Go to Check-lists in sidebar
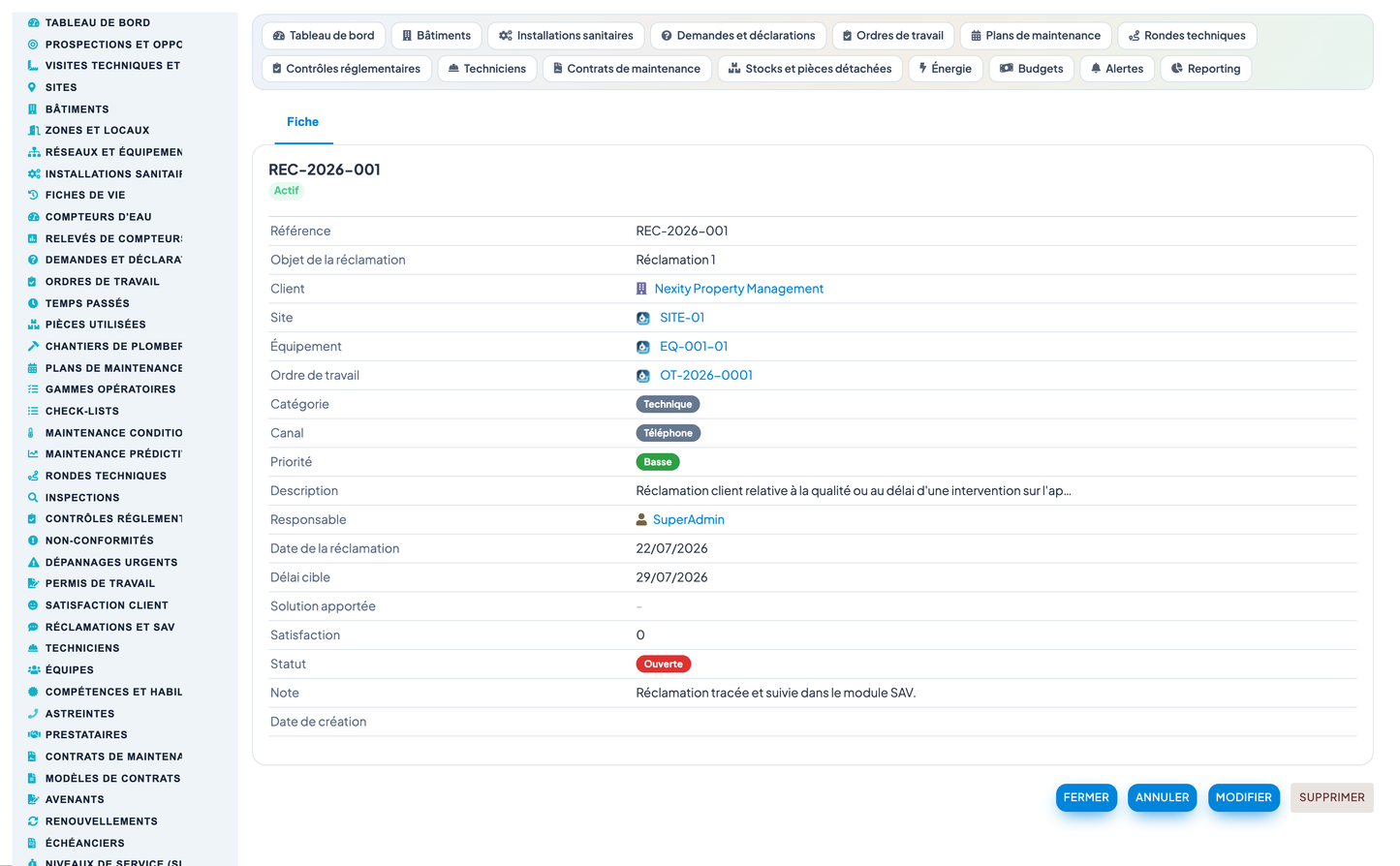The image size is (1400, 866). (82, 412)
